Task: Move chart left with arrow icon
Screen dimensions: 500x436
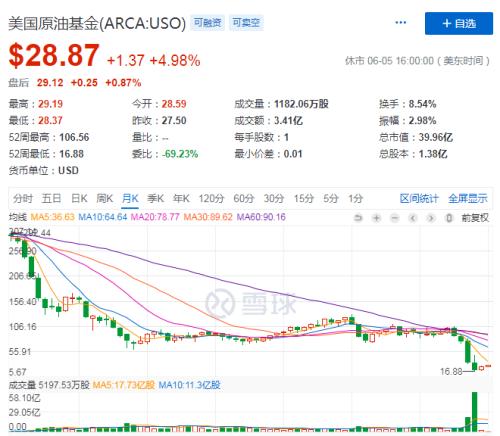Action: 413,218
